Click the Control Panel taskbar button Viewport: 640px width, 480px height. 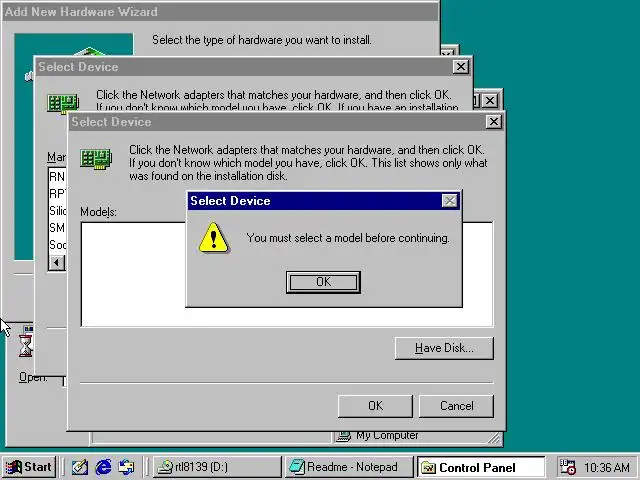click(x=481, y=467)
